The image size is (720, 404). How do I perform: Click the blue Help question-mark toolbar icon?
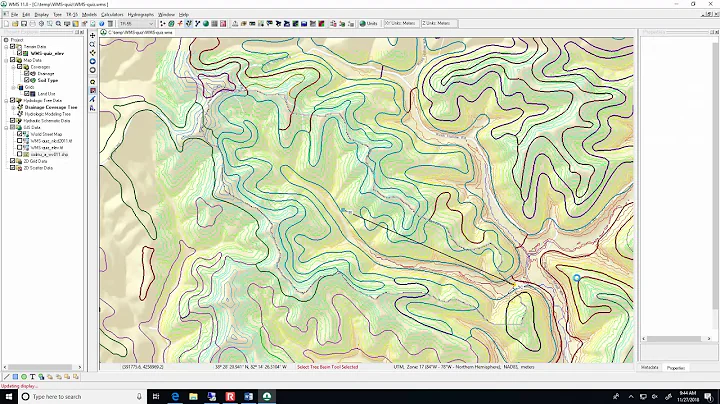(101, 23)
